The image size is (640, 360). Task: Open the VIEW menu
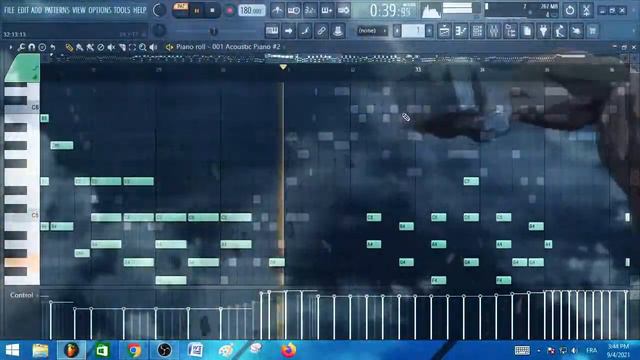(x=79, y=10)
